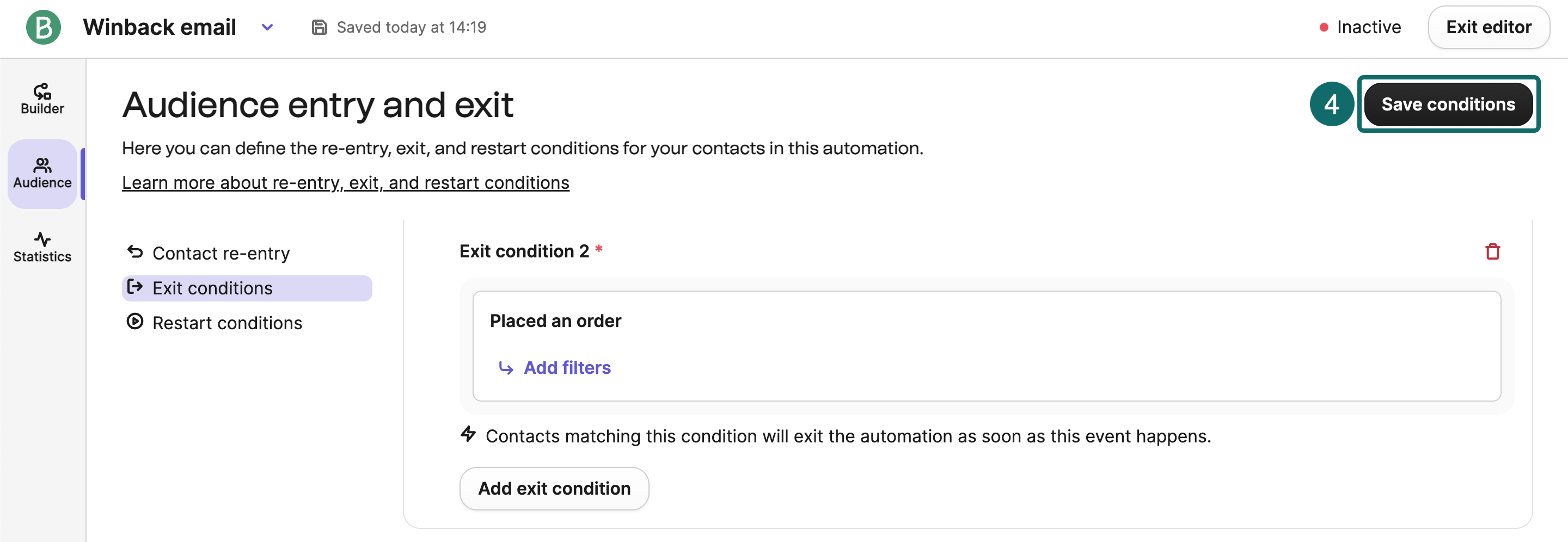Open the Contact re-entry section

(x=220, y=253)
